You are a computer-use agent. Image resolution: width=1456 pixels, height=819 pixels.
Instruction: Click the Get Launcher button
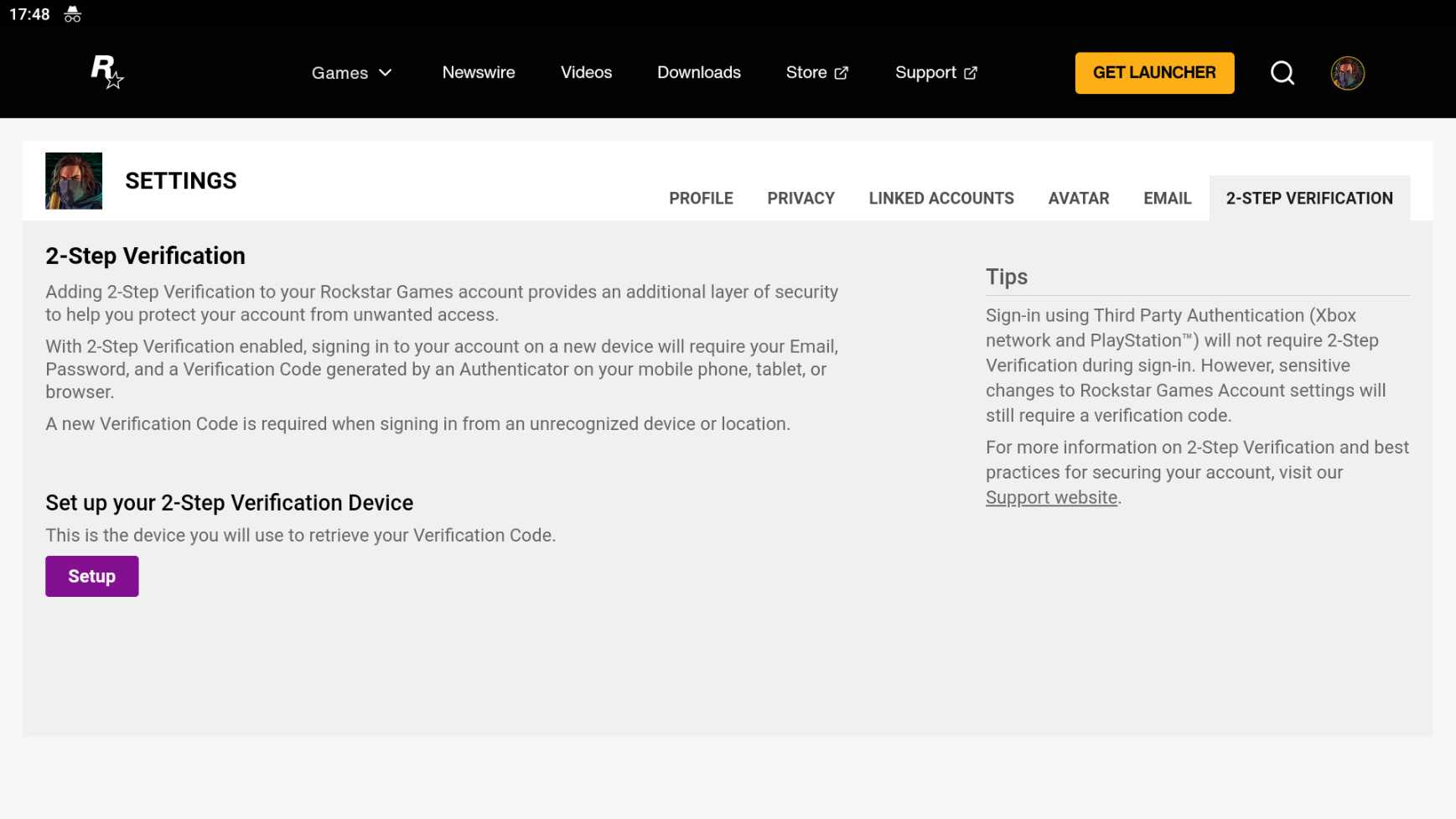1154,73
